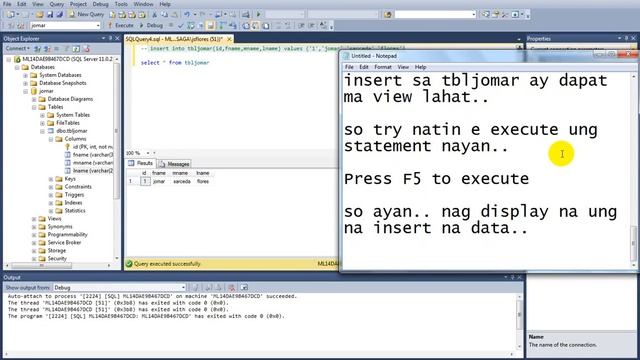Collapse the Databases node

[17, 67]
